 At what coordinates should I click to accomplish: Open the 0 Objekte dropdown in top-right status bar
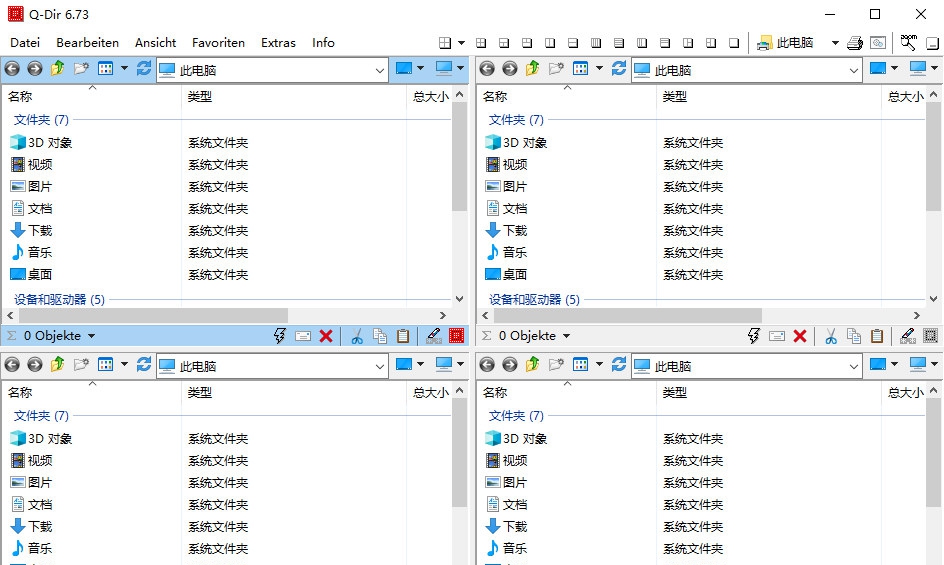point(567,336)
